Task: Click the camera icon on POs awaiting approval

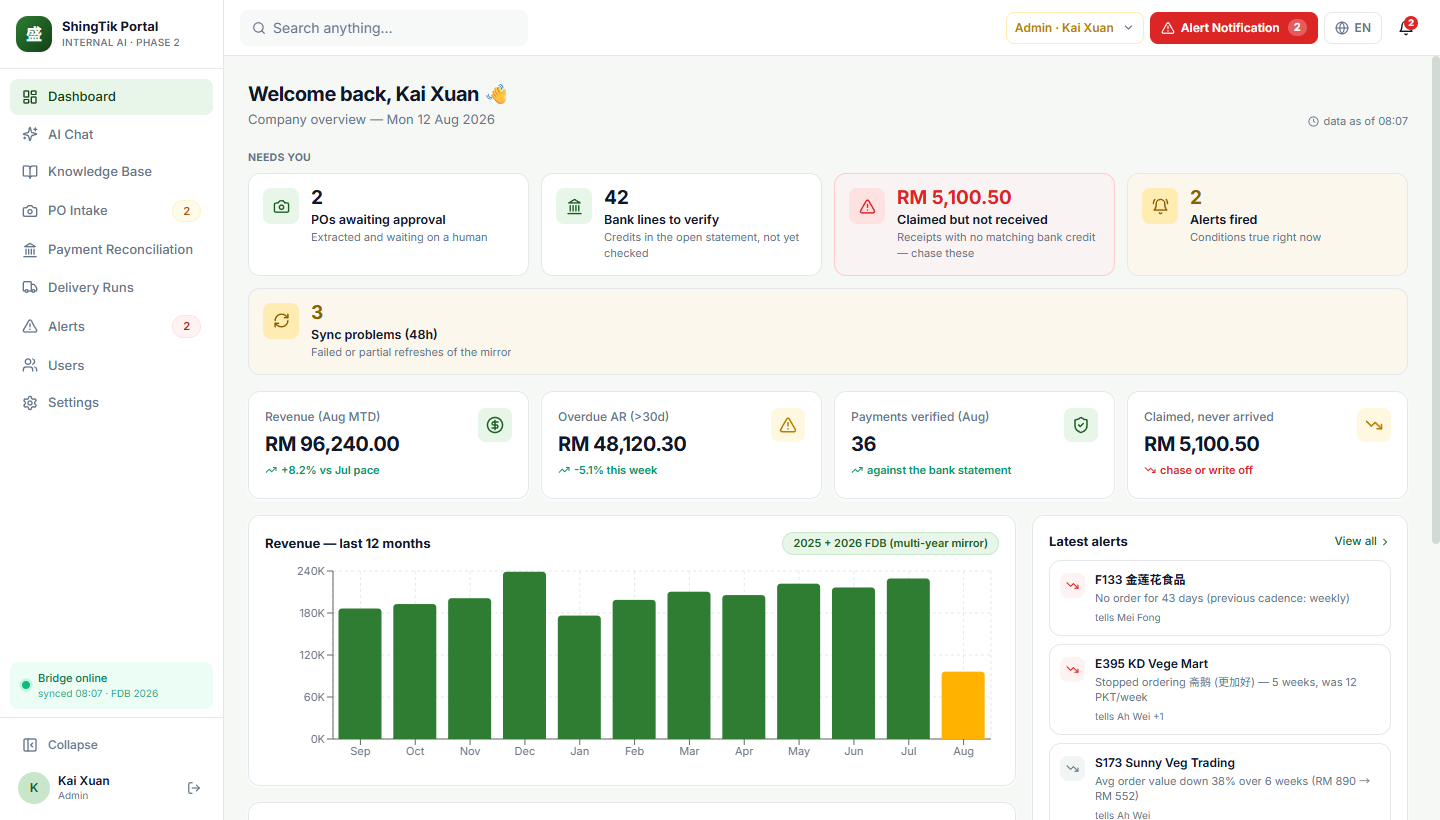Action: pos(281,206)
